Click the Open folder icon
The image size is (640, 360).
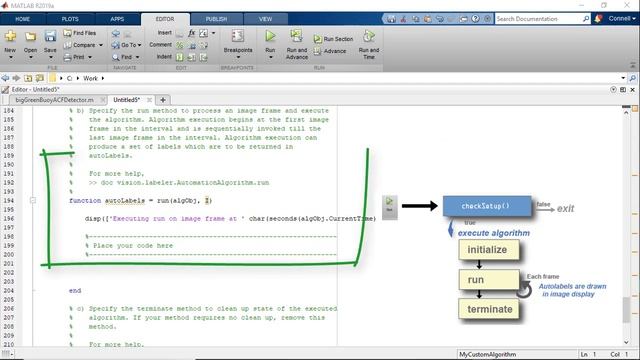[x=30, y=36]
